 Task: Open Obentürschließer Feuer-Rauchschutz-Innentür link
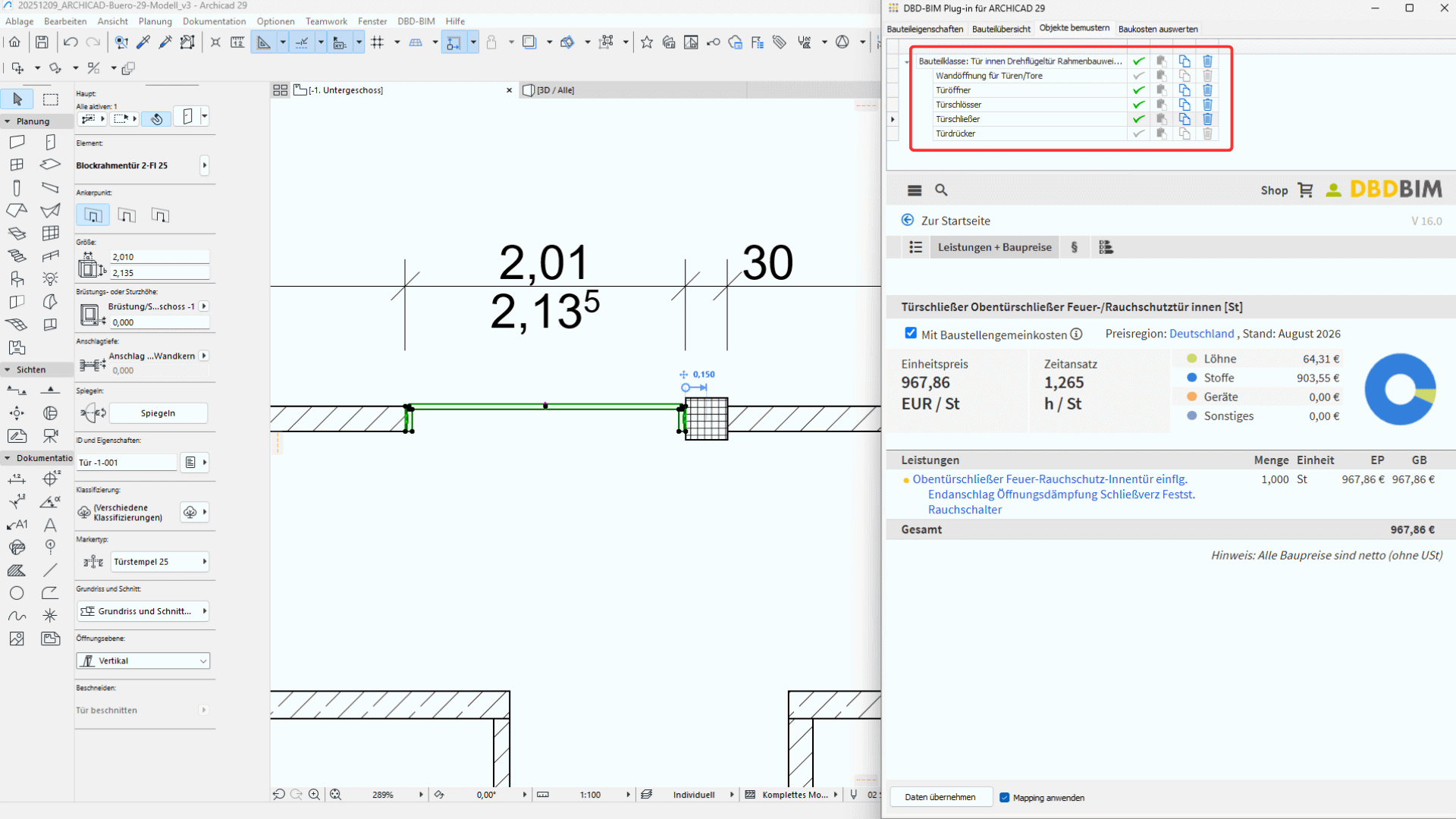coord(1053,494)
